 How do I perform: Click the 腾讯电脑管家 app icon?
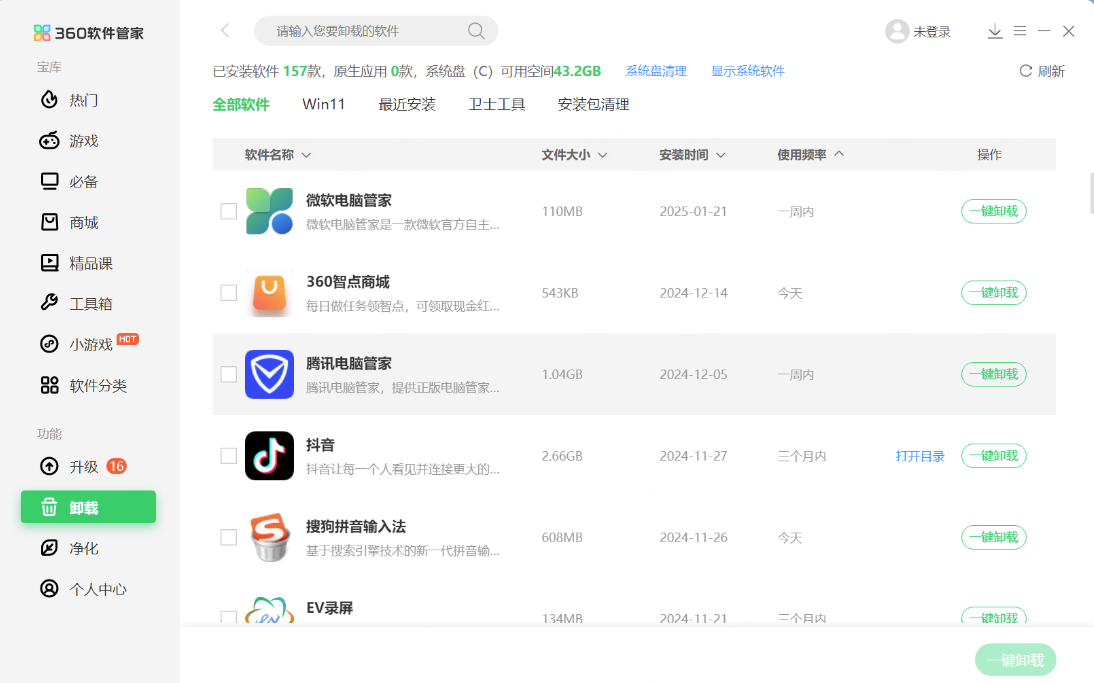click(269, 375)
